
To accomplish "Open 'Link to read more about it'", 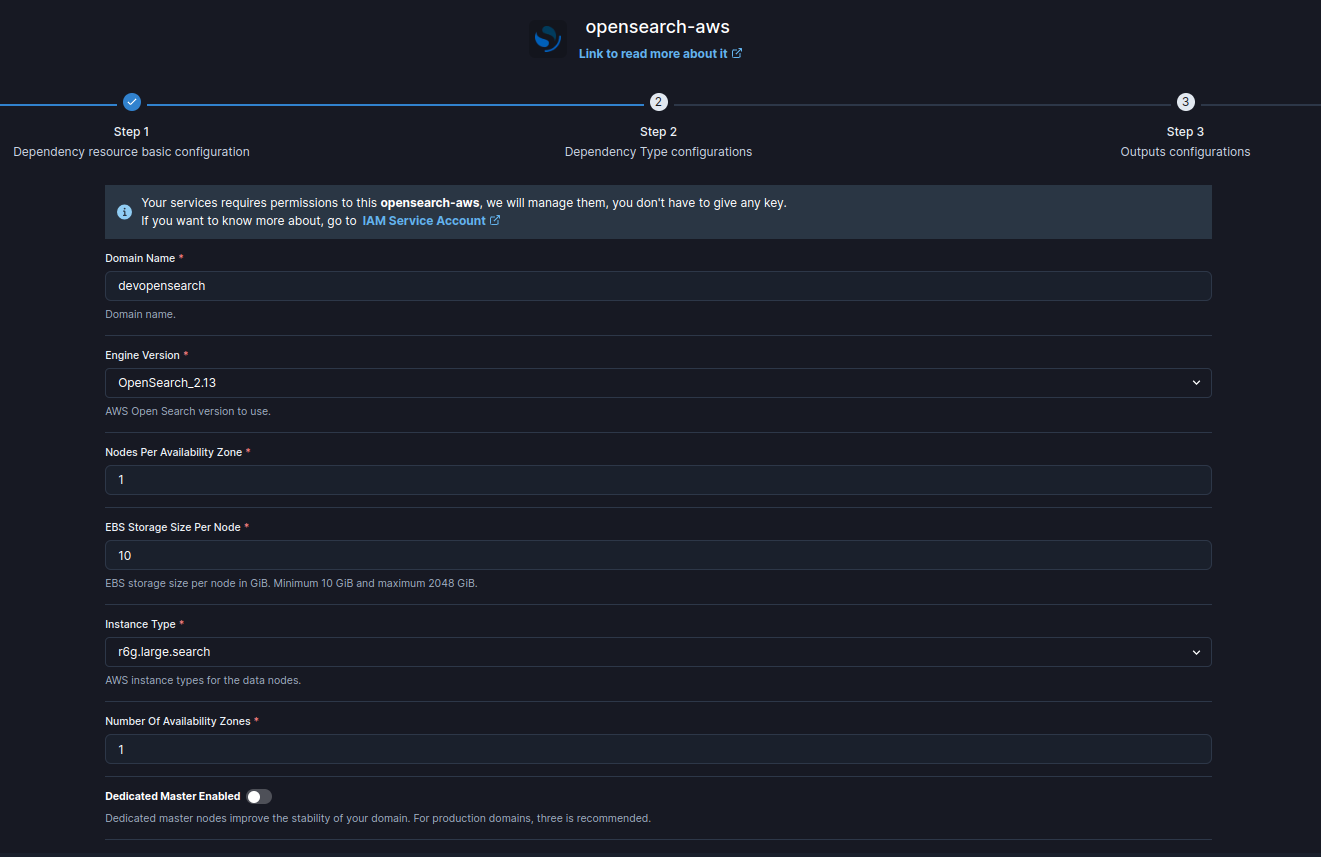I will [653, 53].
